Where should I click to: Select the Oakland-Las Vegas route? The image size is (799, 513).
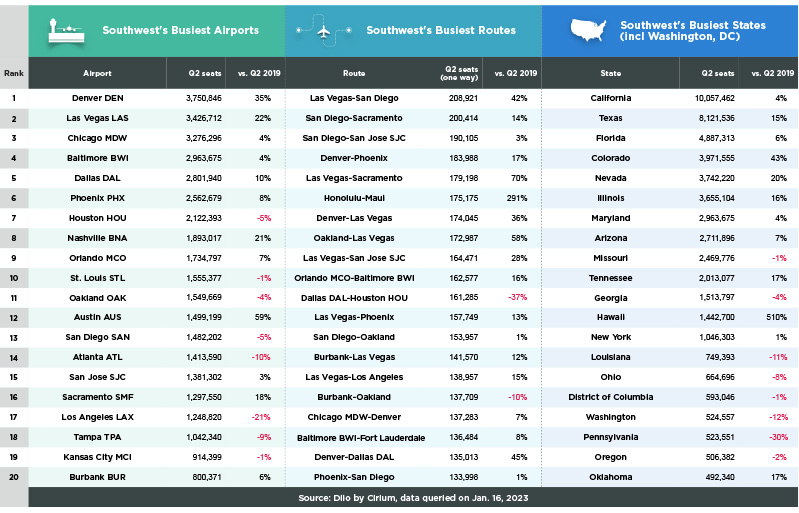tap(354, 238)
